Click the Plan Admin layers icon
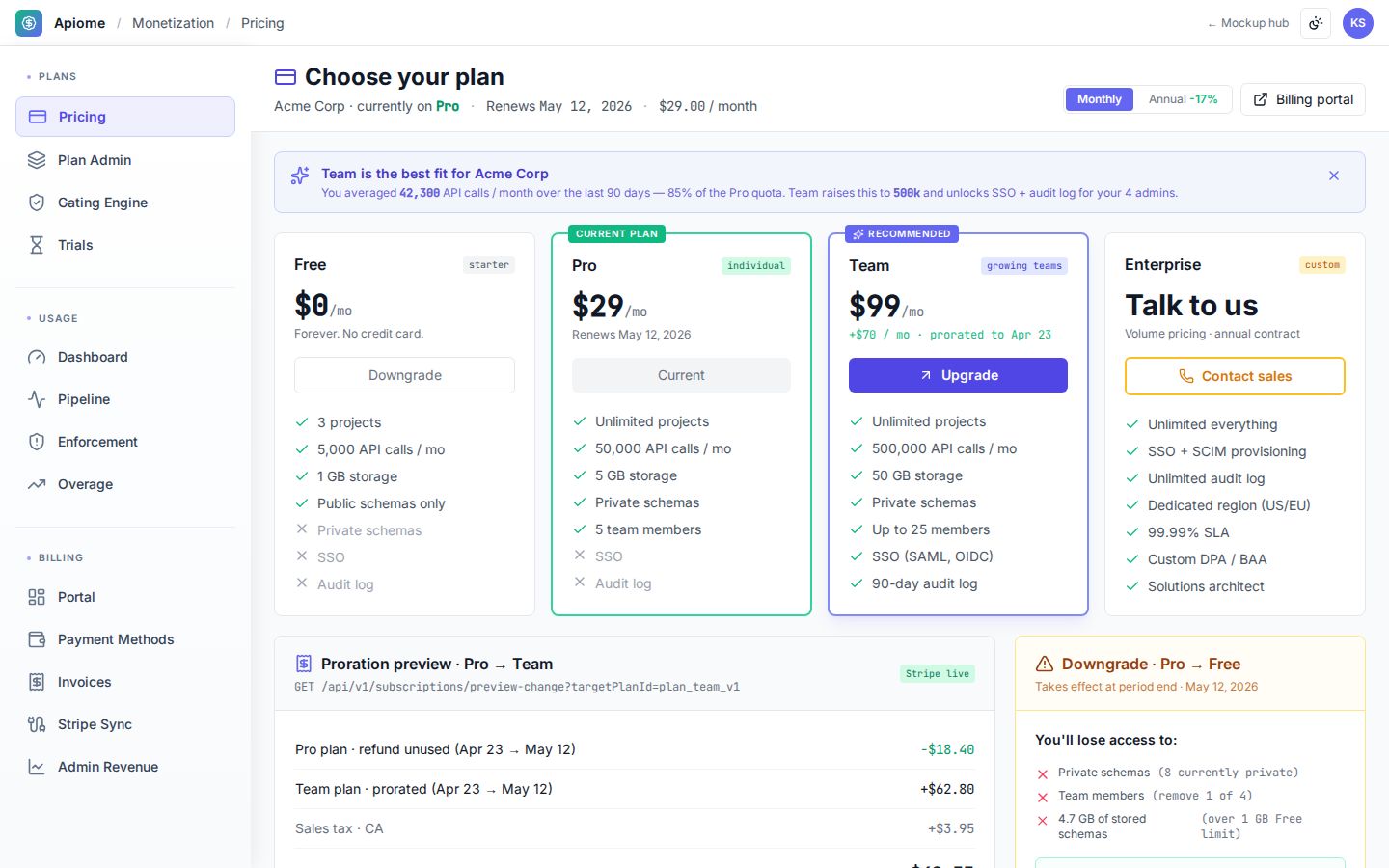 coord(37,160)
